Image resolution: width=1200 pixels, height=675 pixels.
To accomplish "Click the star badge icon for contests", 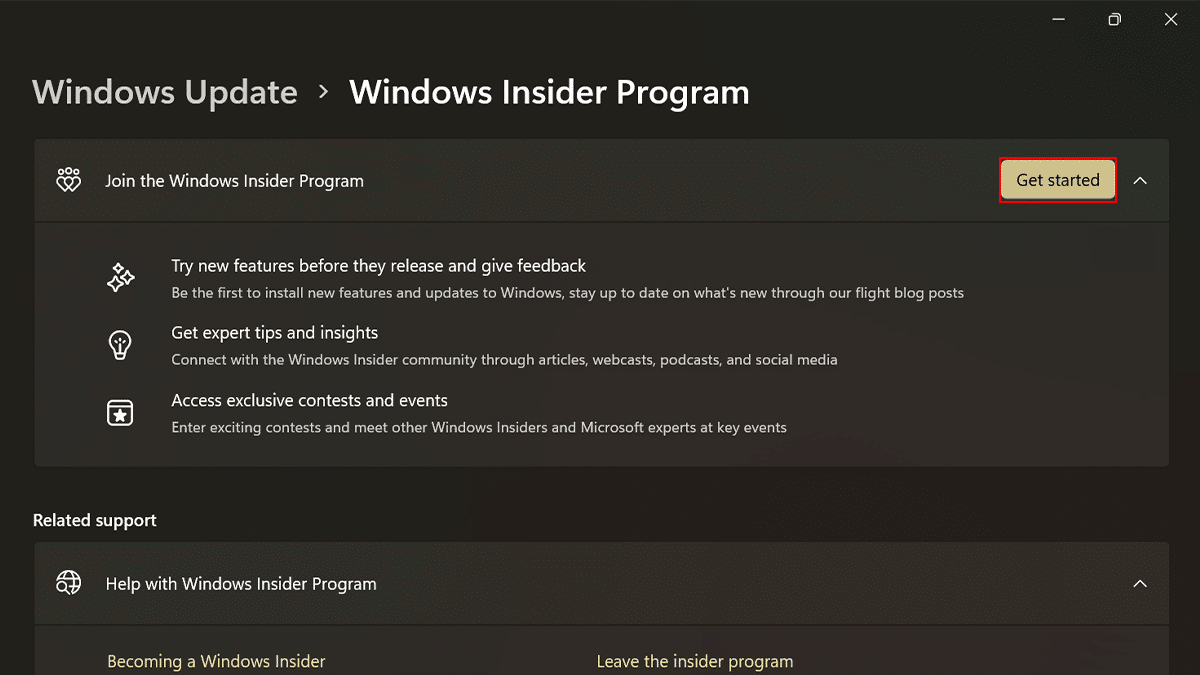I will 120,412.
